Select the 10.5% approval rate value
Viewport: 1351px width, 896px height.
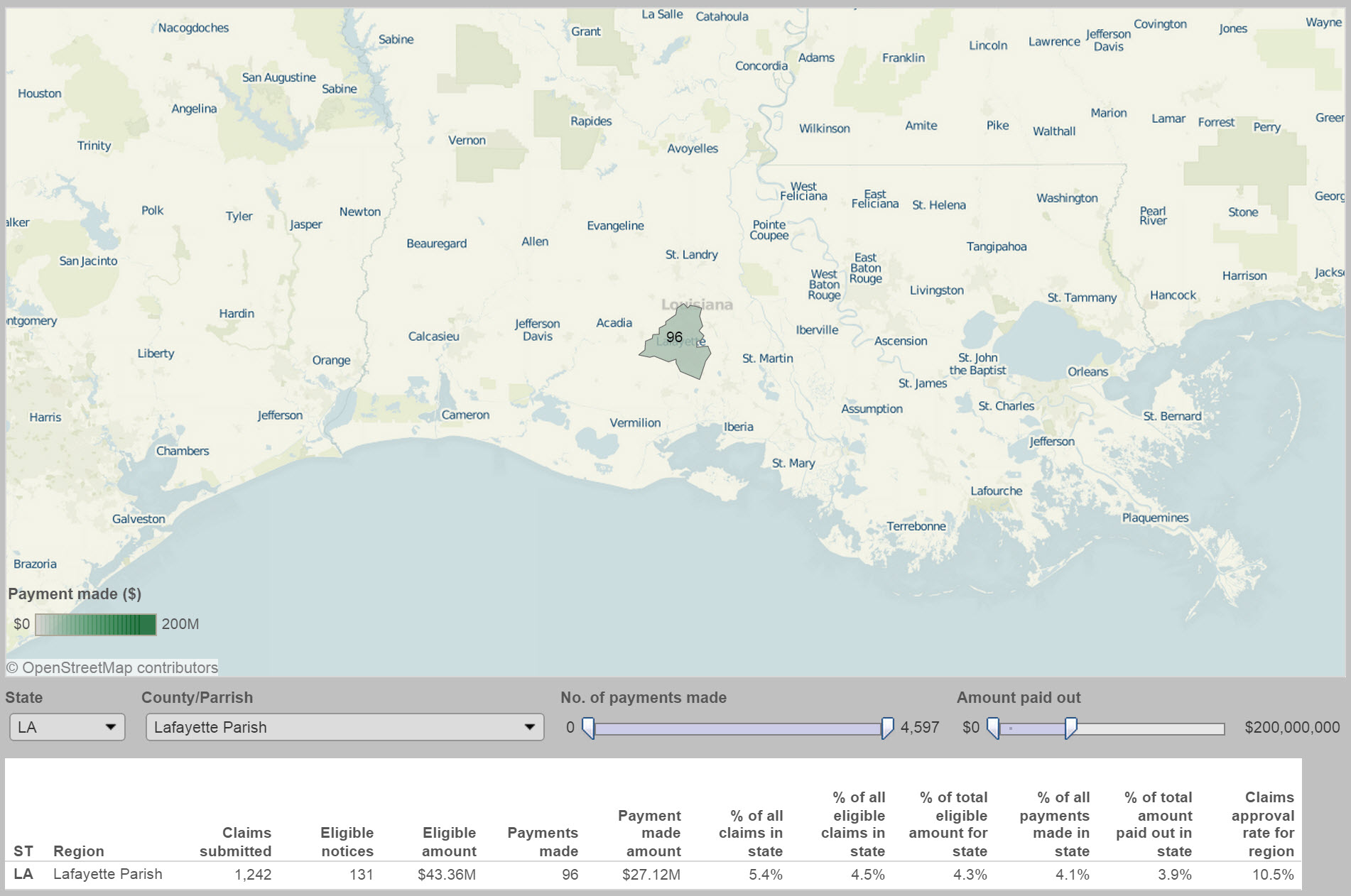(x=1273, y=875)
